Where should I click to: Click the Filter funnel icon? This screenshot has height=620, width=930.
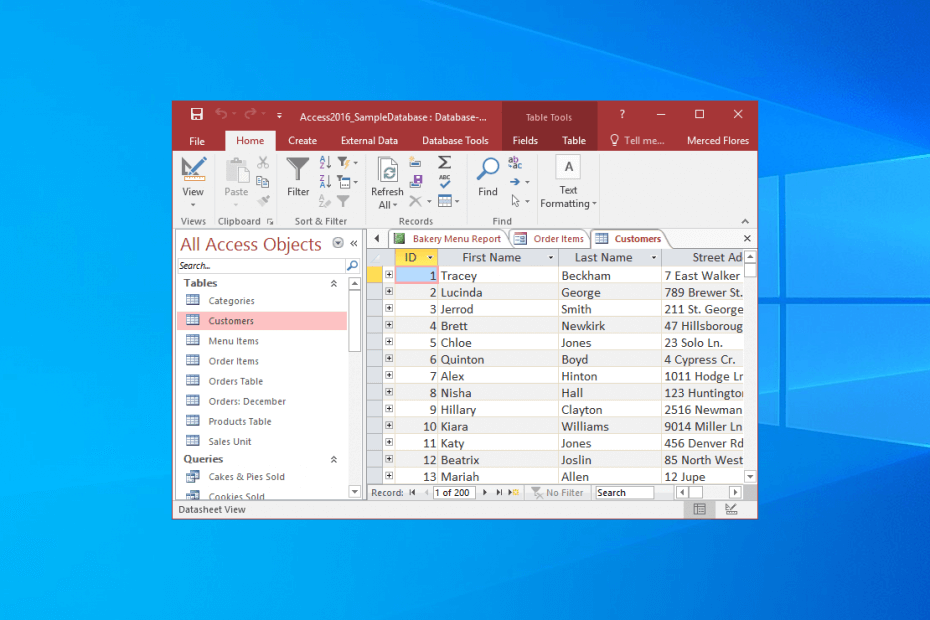[x=298, y=170]
